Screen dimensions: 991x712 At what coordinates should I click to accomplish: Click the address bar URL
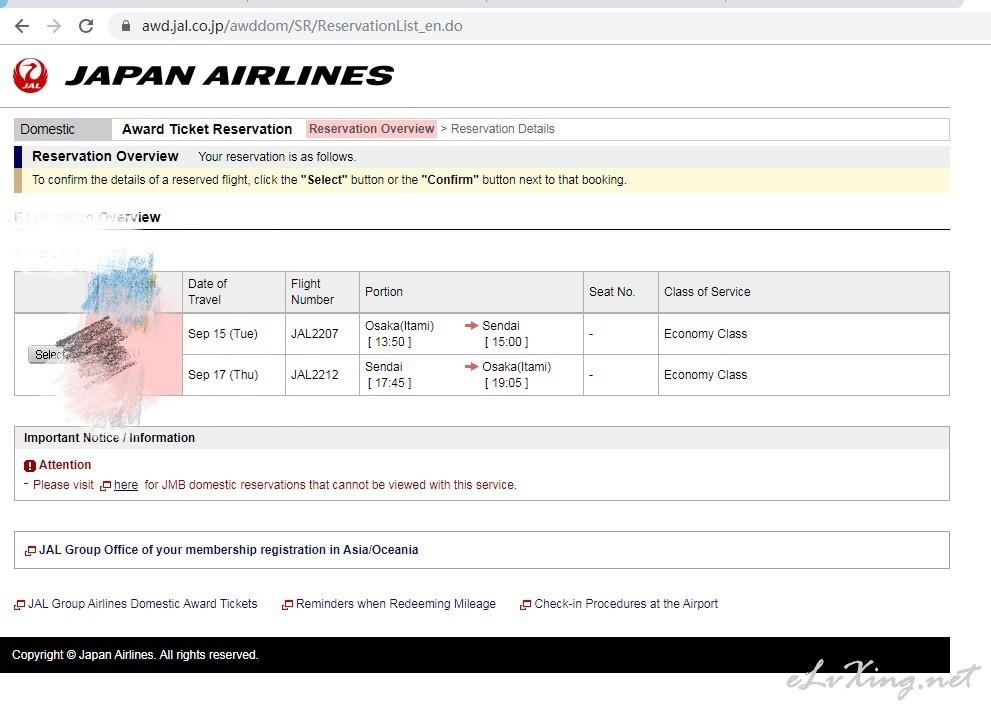[x=302, y=26]
